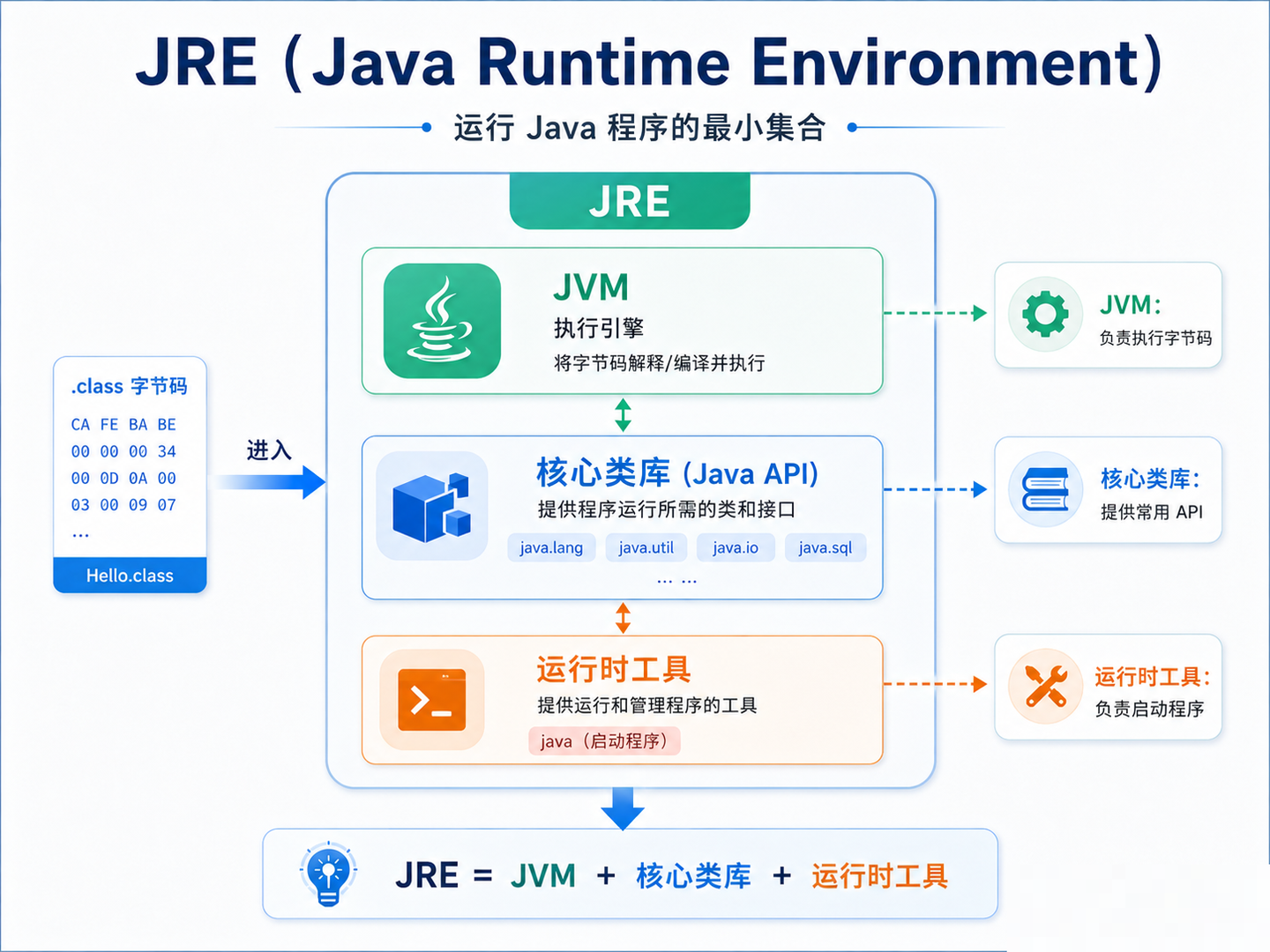The image size is (1270, 952).
Task: Select the java.sql package chip
Action: pos(825,547)
